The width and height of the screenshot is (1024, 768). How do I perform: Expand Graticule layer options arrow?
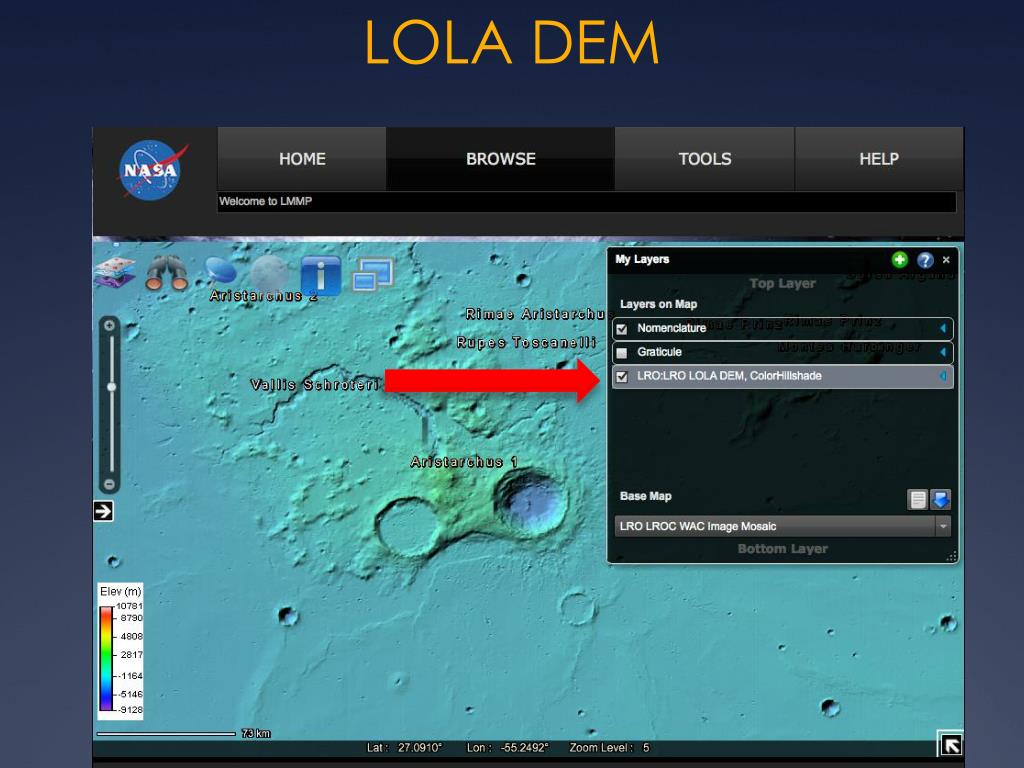[943, 352]
